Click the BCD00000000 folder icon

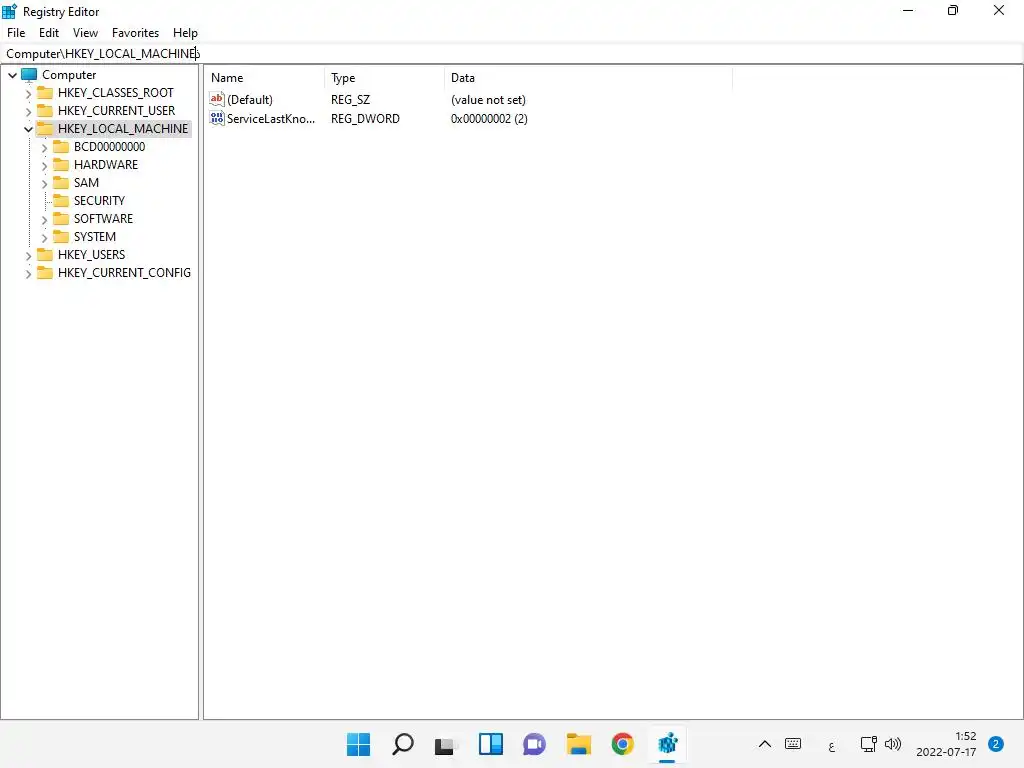(x=61, y=146)
